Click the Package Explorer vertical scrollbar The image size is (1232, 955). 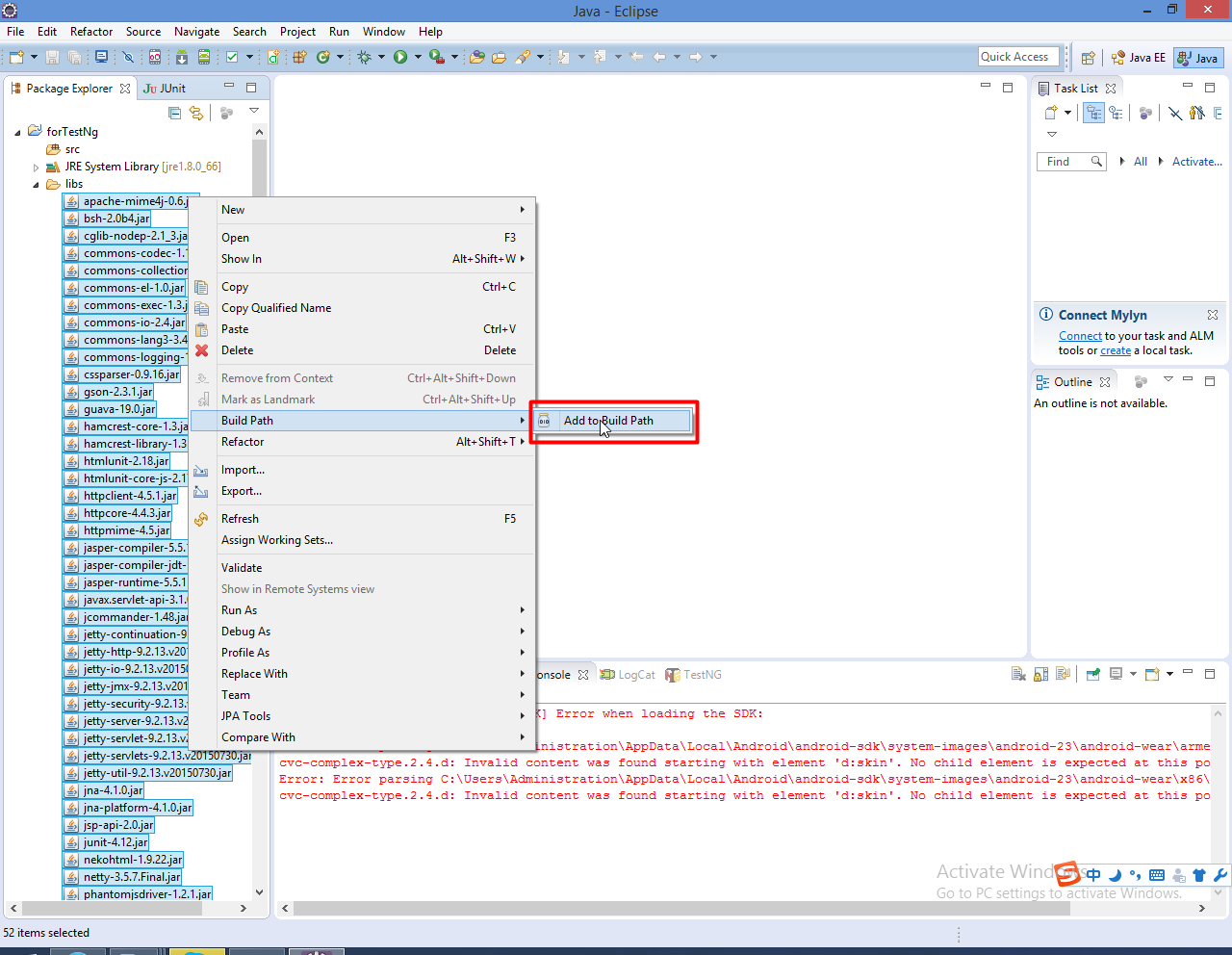259,510
